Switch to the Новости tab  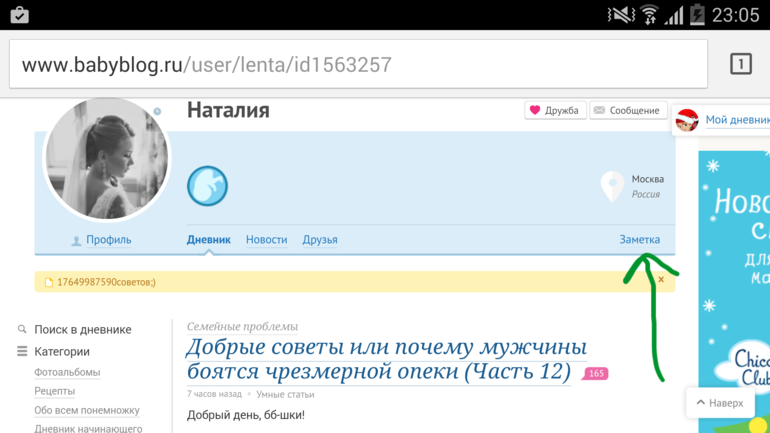(x=266, y=240)
